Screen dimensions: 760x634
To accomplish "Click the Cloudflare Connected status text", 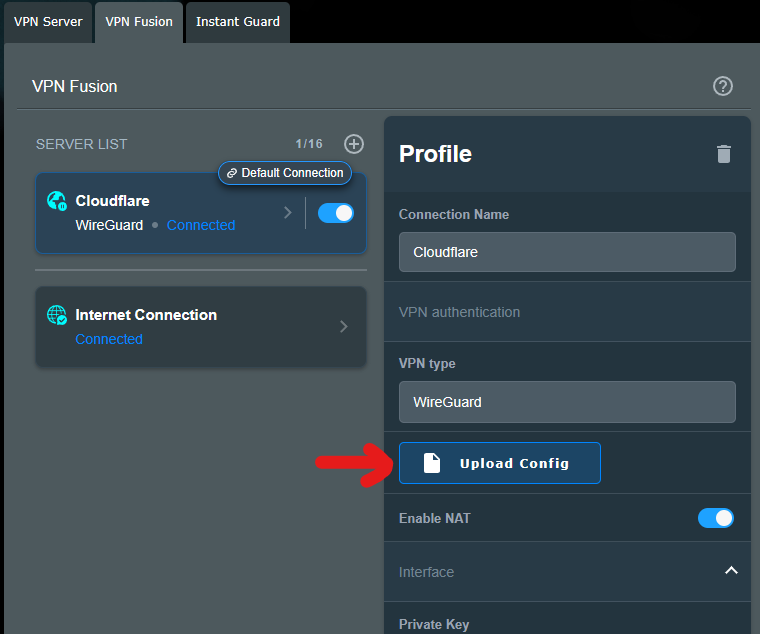I will [x=201, y=225].
